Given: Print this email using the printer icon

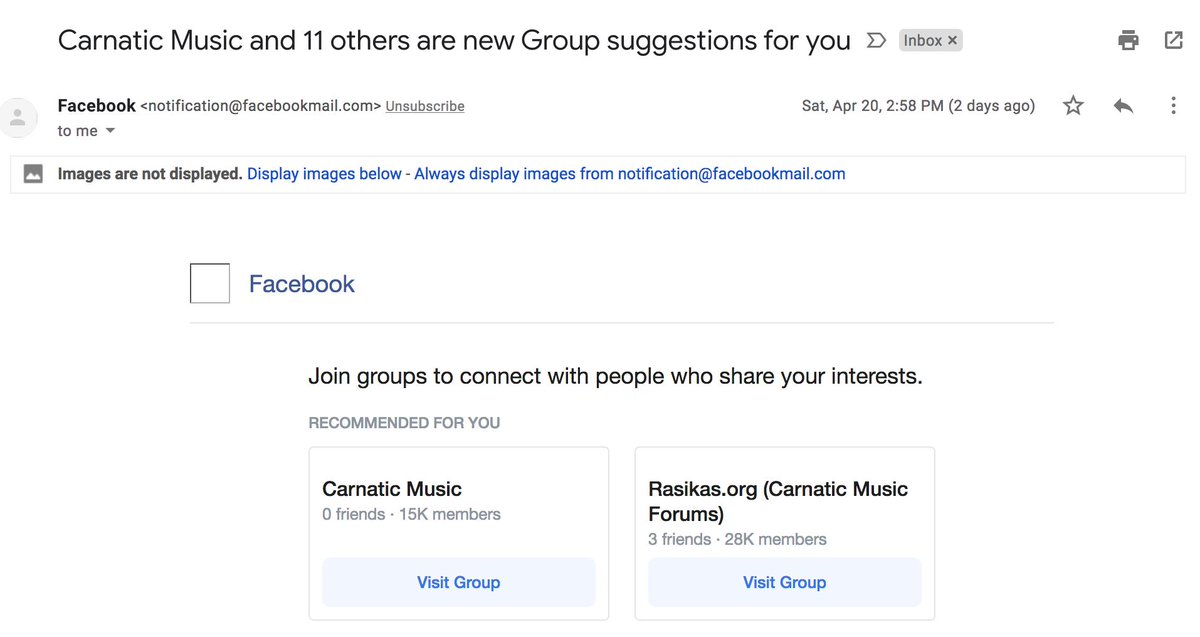Looking at the screenshot, I should coord(1129,41).
